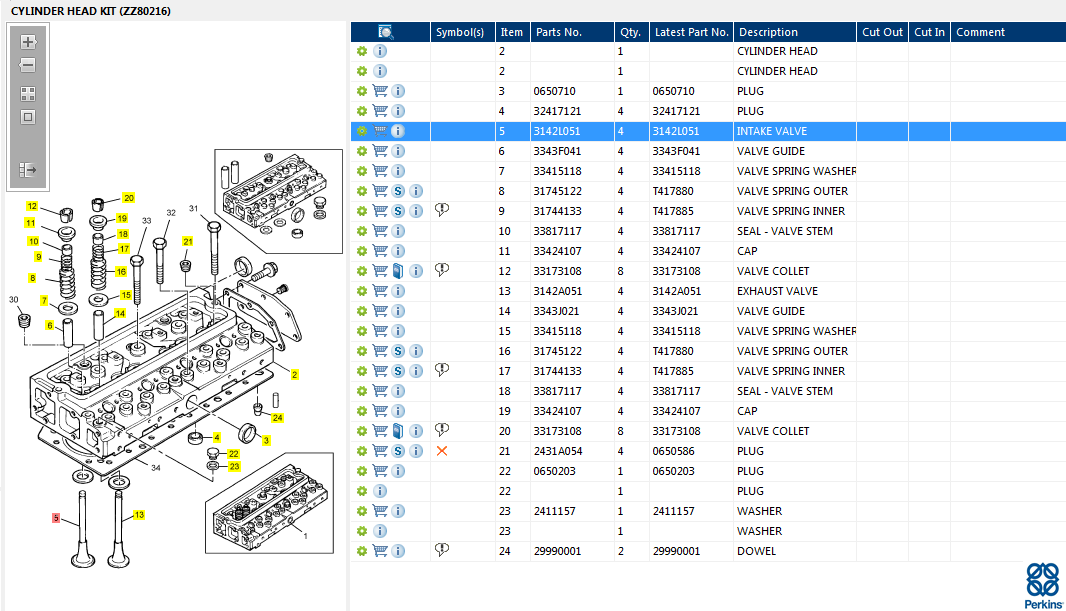Image resolution: width=1066 pixels, height=611 pixels.
Task: Click blue book icon on item 12 row
Action: [398, 271]
